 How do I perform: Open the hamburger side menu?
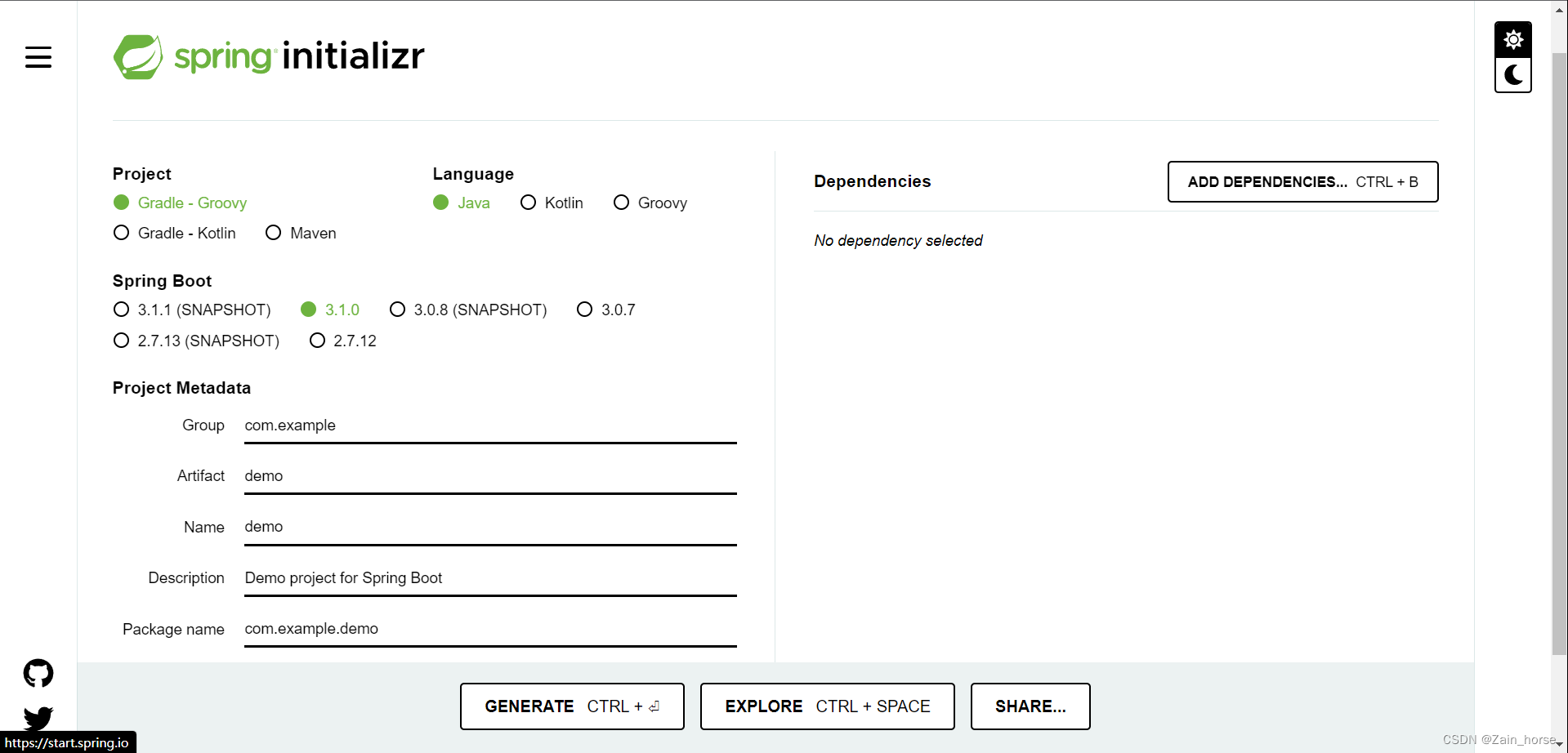[38, 57]
